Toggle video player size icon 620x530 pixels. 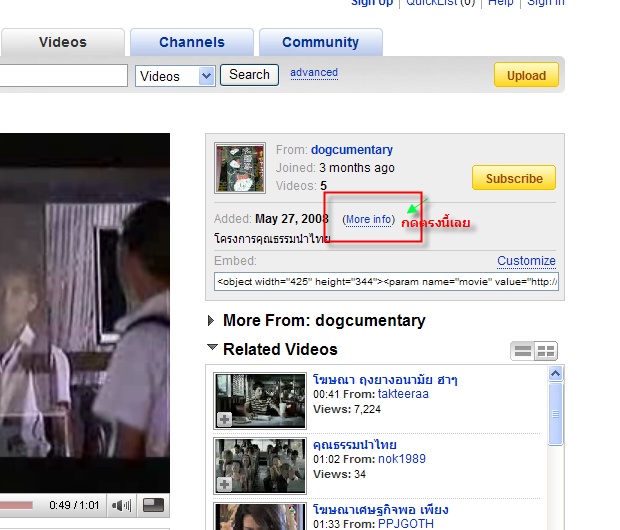tap(153, 505)
